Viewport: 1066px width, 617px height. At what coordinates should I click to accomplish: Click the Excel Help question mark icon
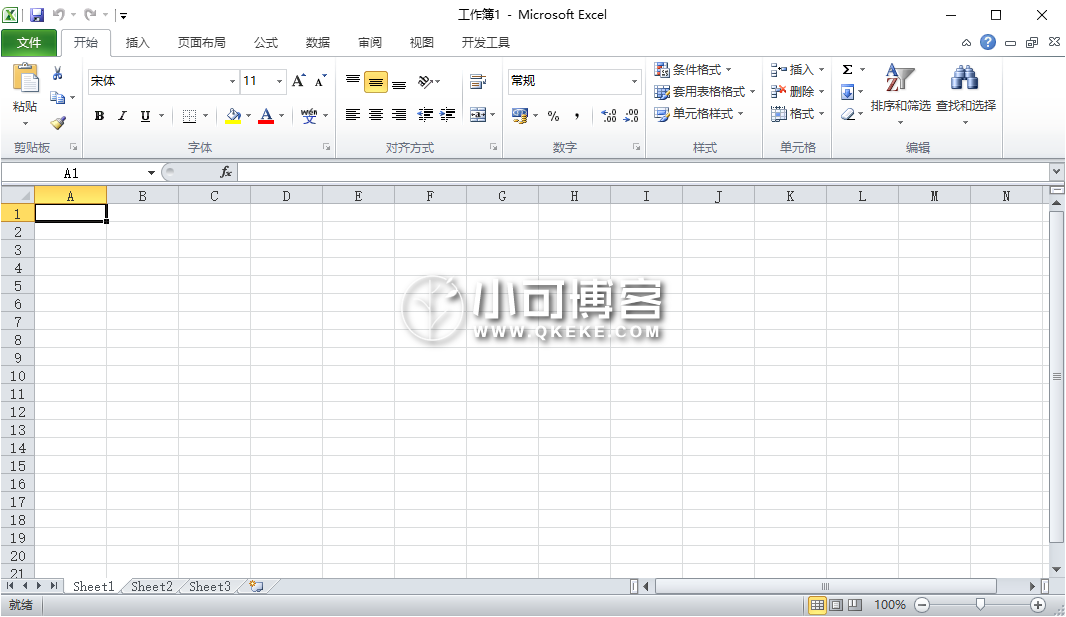pos(988,42)
